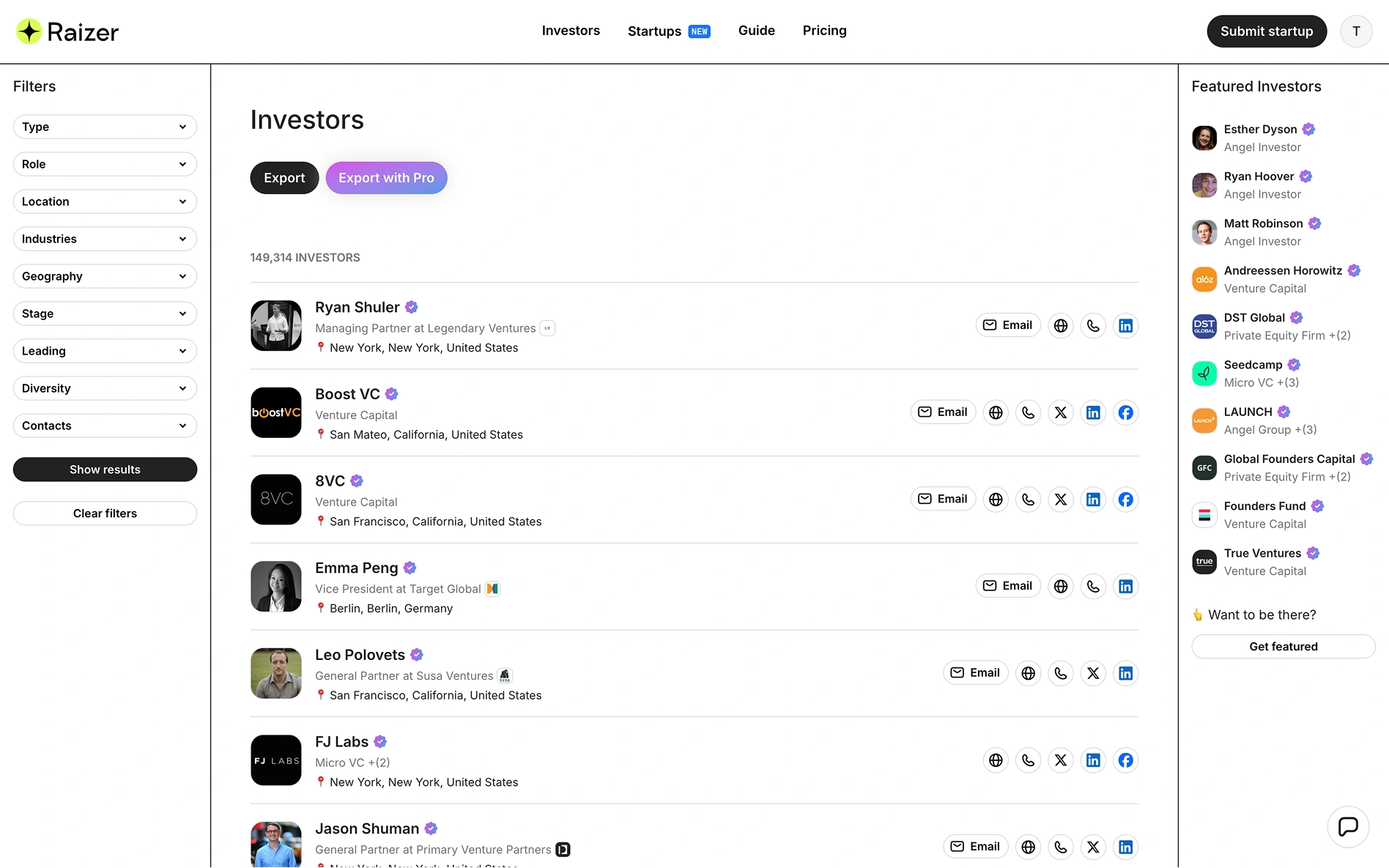
Task: Expand the Stage filter dropdown
Action: 105,314
